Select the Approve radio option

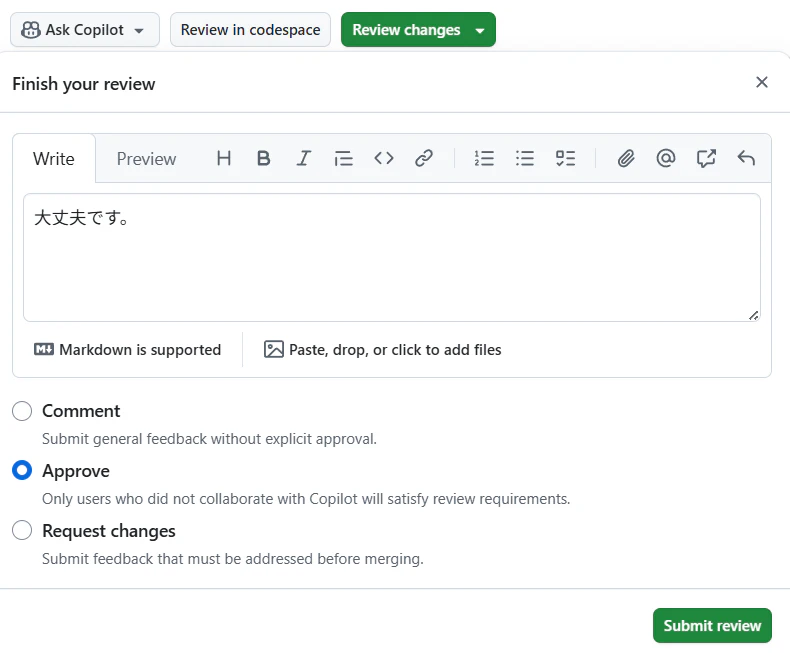coord(22,471)
